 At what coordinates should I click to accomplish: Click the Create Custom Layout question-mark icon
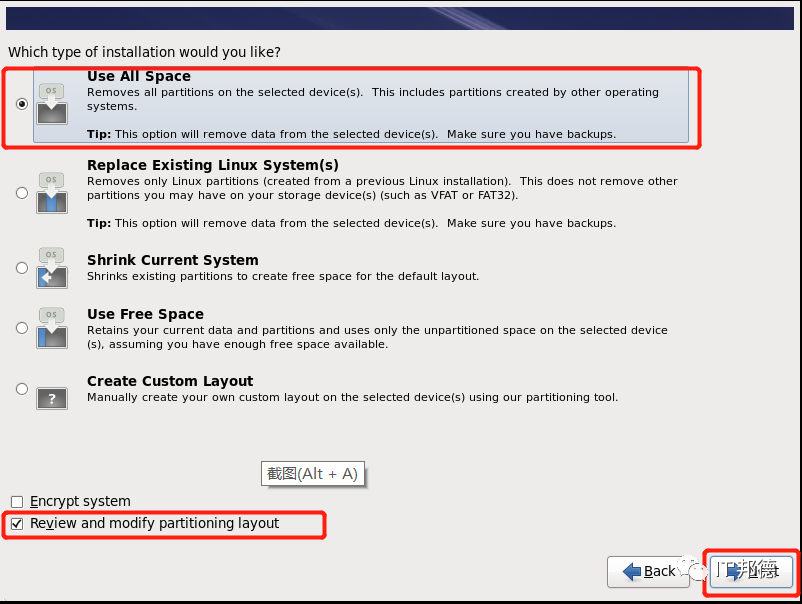click(x=52, y=398)
